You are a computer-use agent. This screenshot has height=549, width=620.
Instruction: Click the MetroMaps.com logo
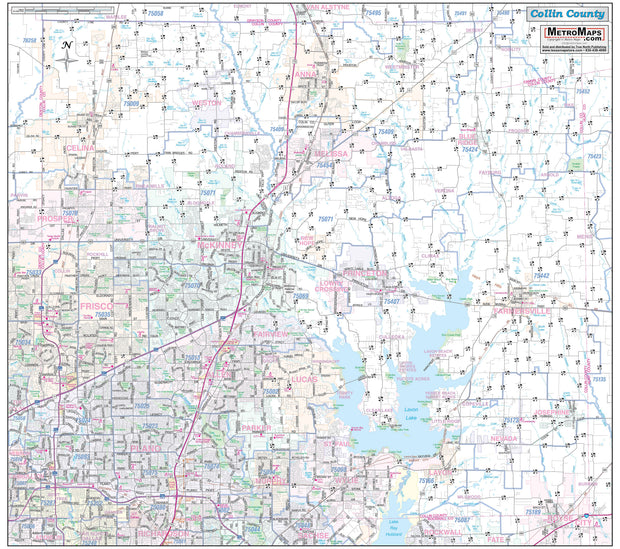575,34
